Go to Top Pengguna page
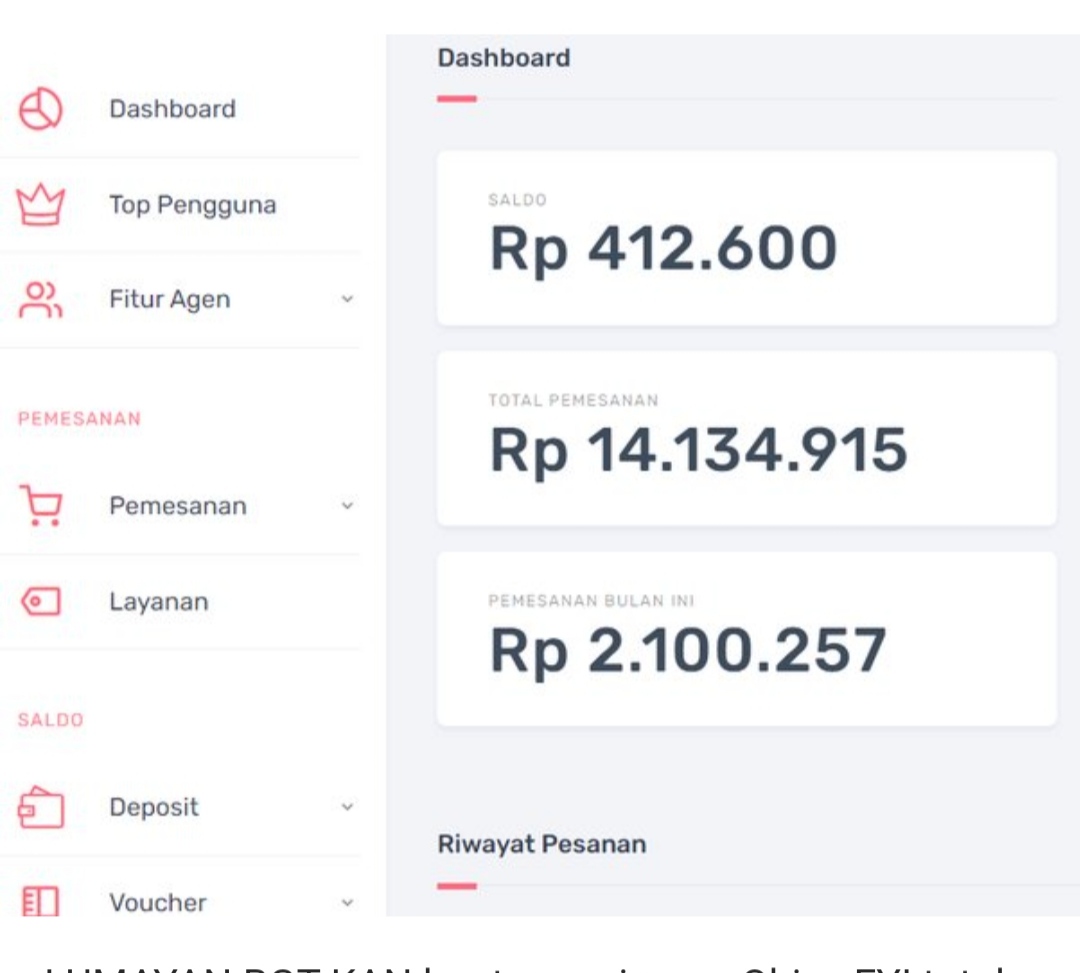 (192, 205)
